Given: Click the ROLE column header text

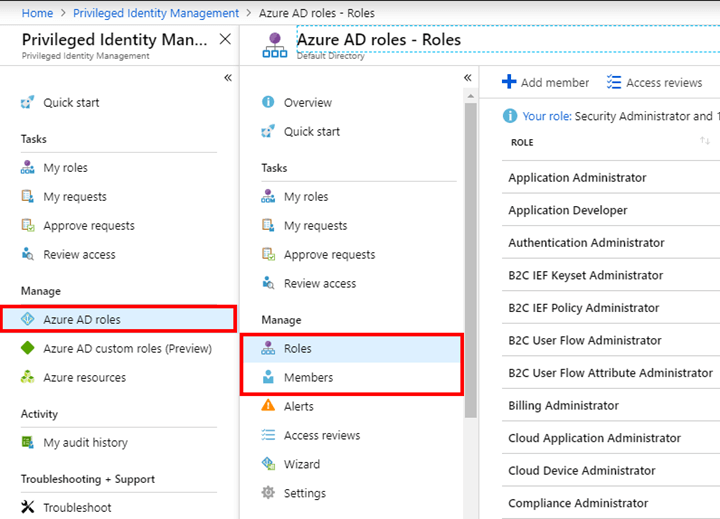Looking at the screenshot, I should tap(522, 142).
